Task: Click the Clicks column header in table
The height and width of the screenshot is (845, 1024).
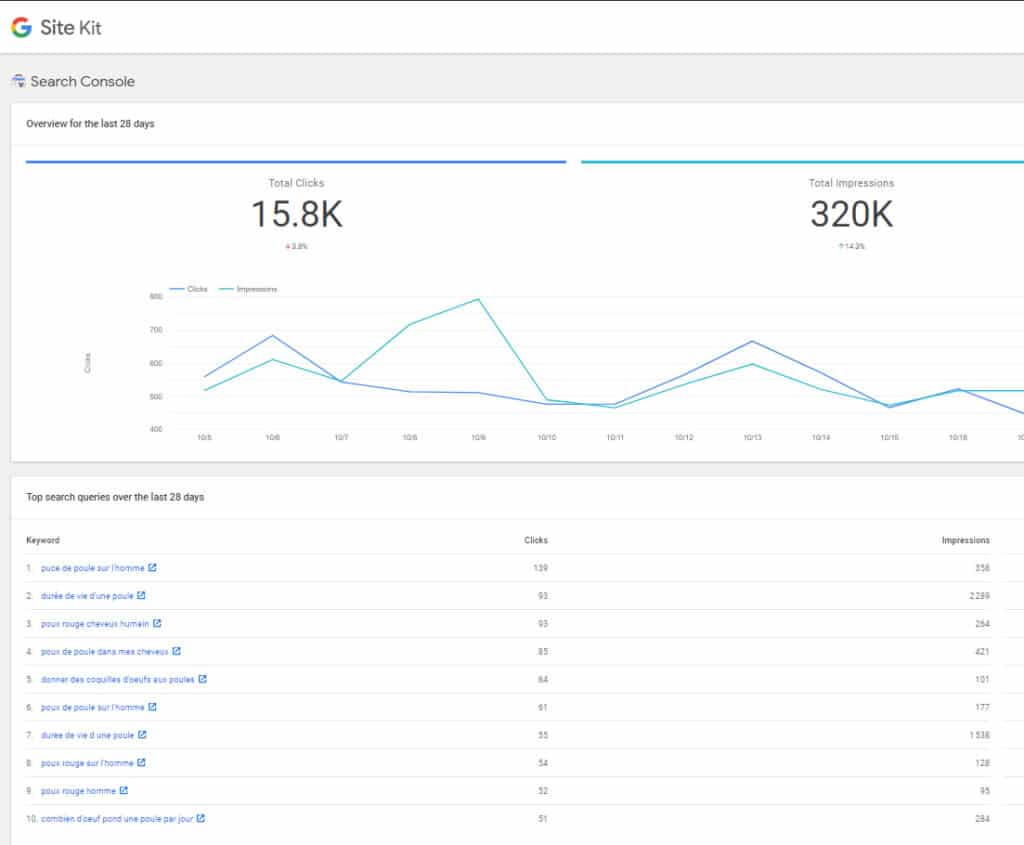Action: pyautogui.click(x=536, y=540)
